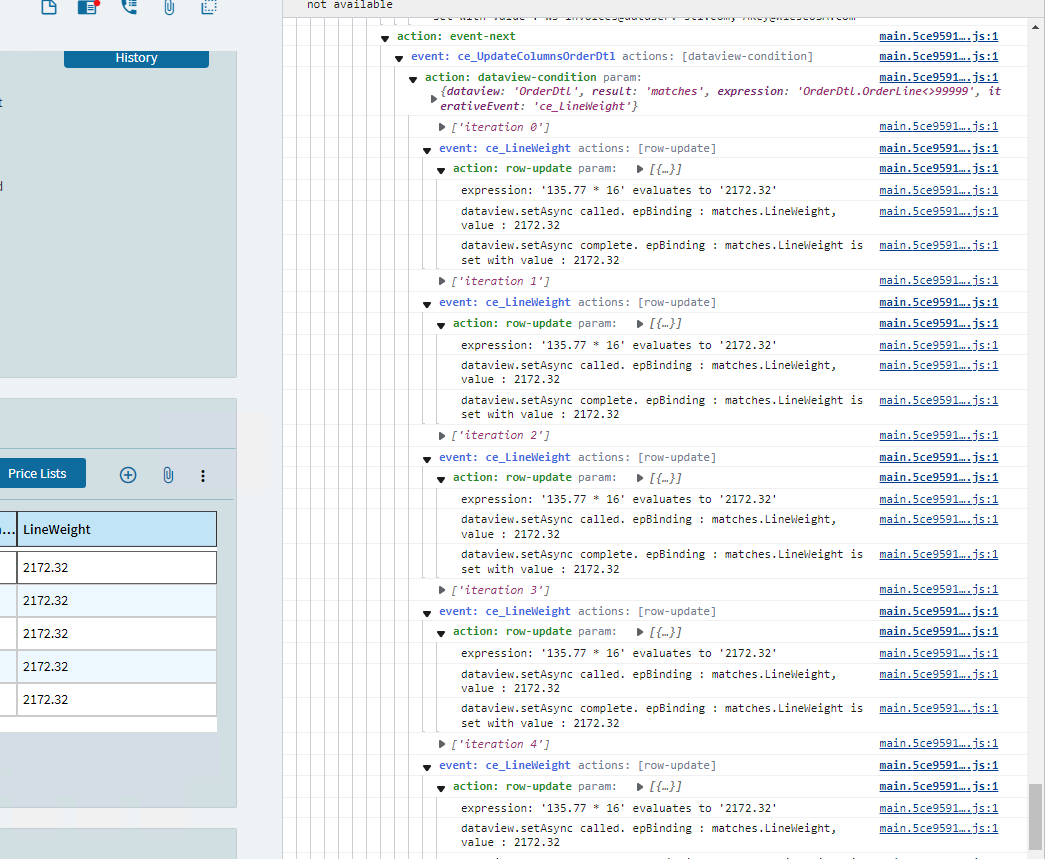The image size is (1045, 859).
Task: Open the source link on the iteration 2 row
Action: coord(938,435)
